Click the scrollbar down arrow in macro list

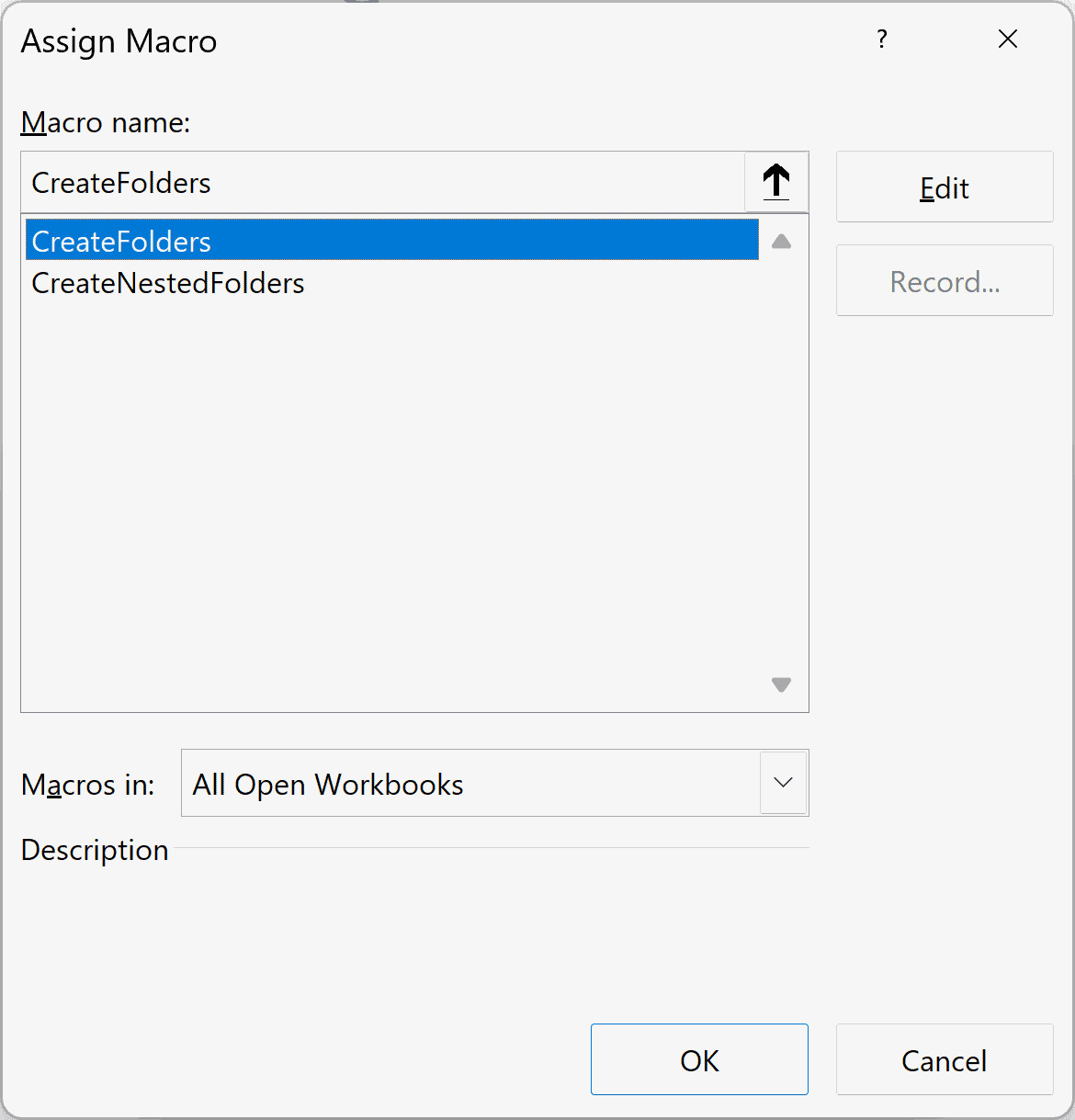[x=781, y=684]
